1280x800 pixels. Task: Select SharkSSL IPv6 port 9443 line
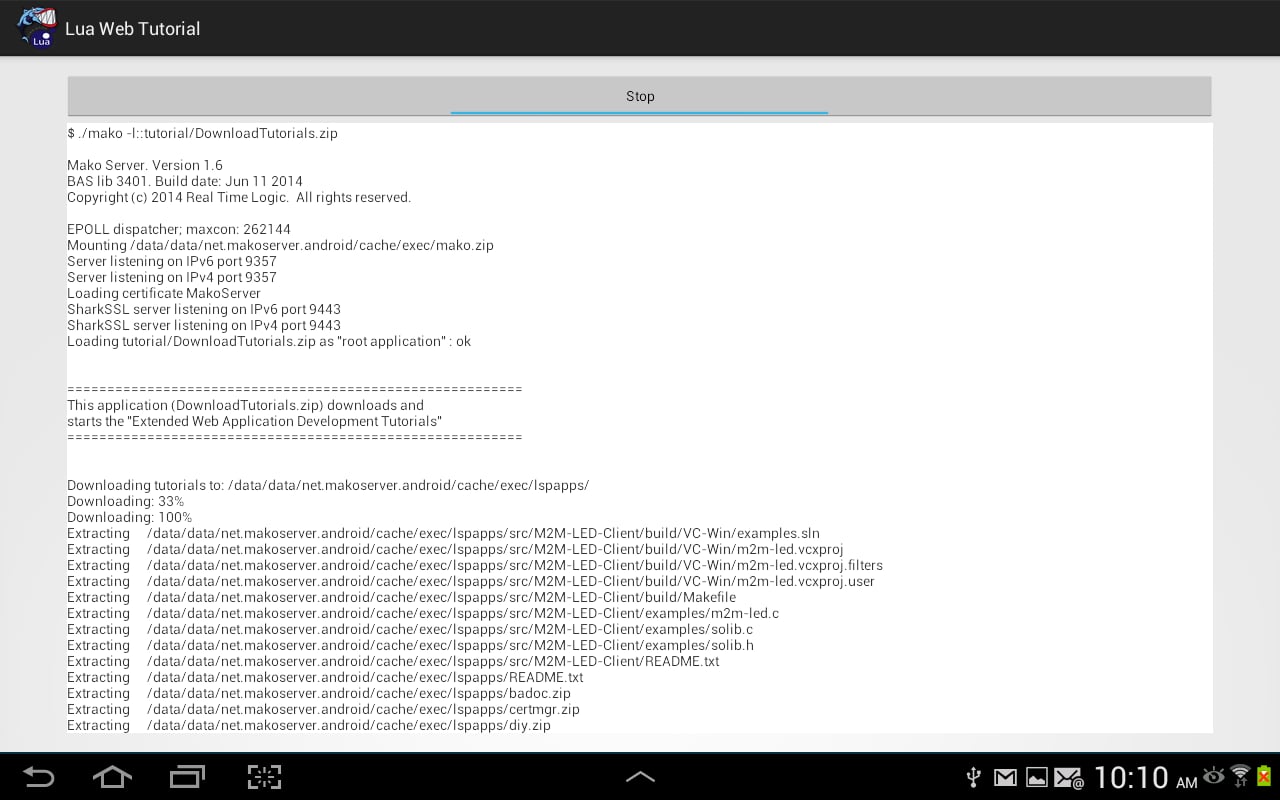(204, 309)
